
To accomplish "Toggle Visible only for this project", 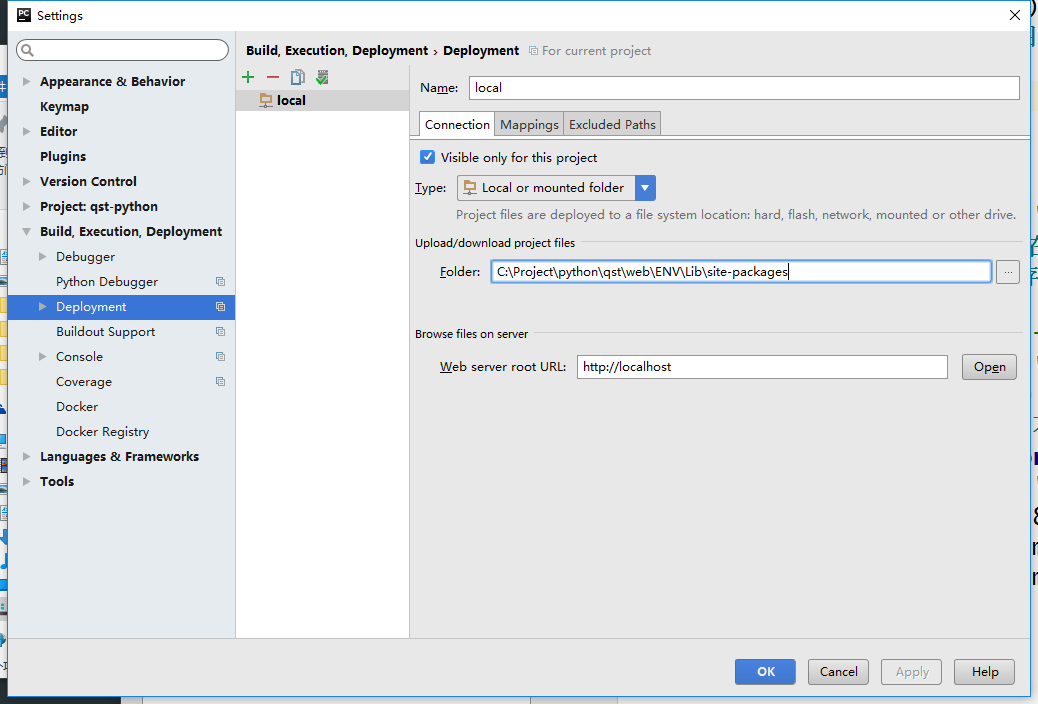I will click(428, 158).
